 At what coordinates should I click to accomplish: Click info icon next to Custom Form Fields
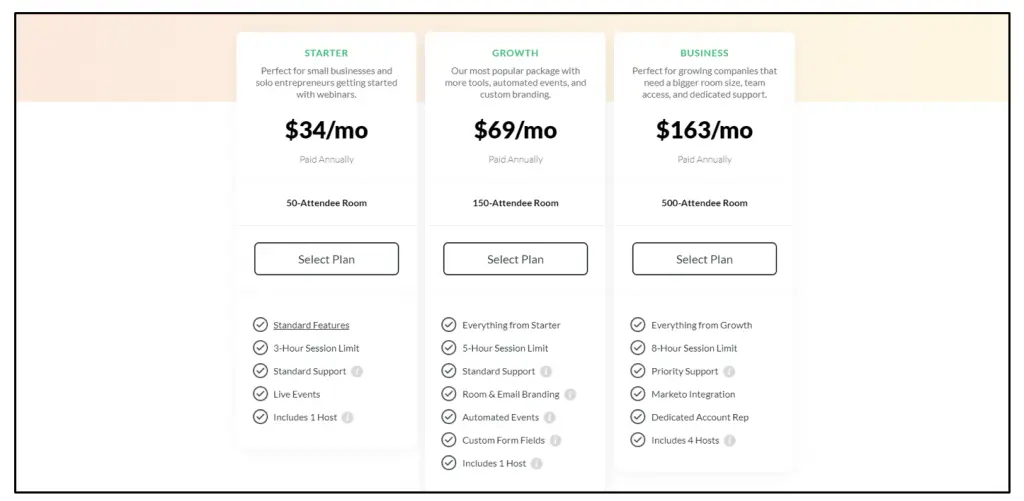[x=556, y=440]
